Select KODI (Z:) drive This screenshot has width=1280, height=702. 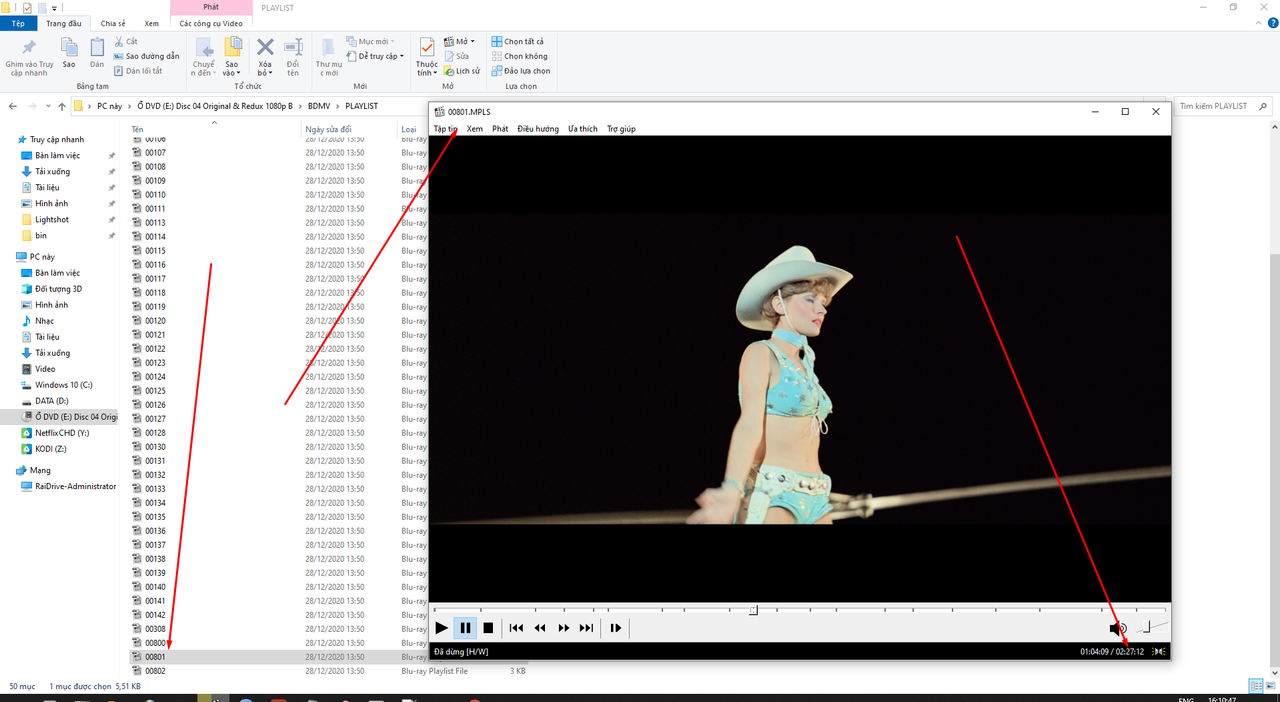tap(50, 449)
